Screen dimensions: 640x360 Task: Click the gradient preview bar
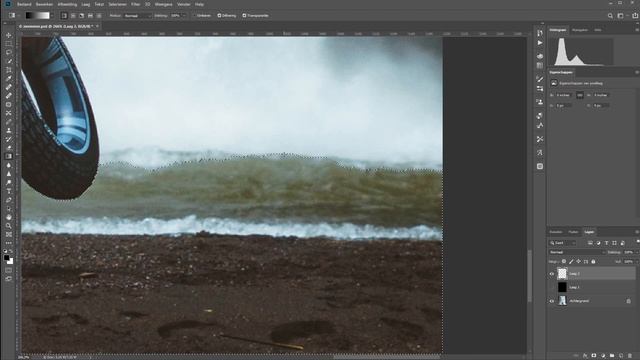tap(37, 16)
